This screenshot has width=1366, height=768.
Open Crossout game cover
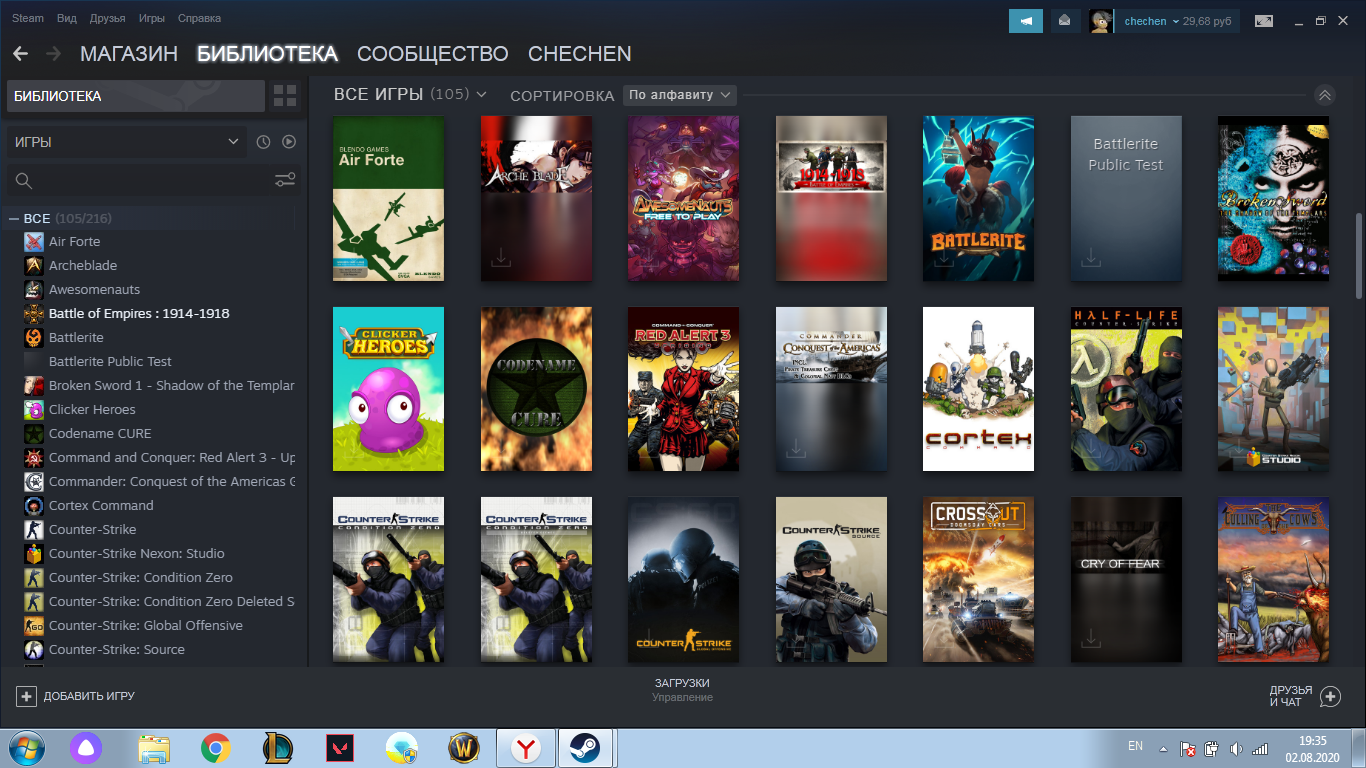[978, 580]
